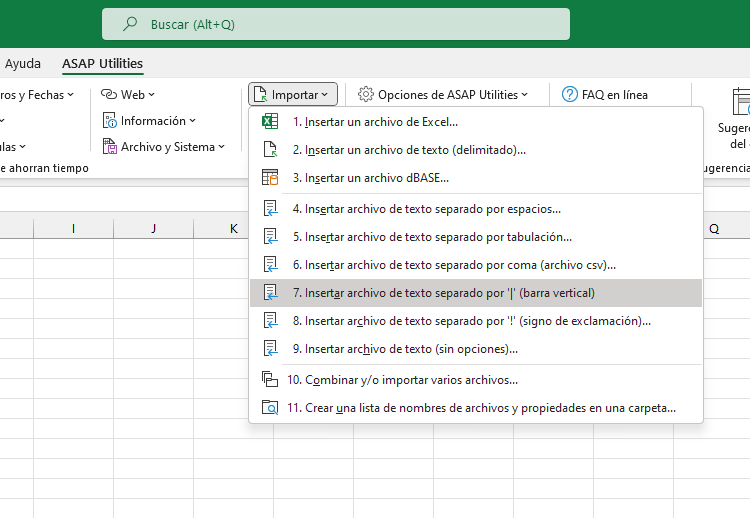This screenshot has width=750, height=518.
Task: Click the icon beside separado por espacios entry
Action: [x=270, y=209]
